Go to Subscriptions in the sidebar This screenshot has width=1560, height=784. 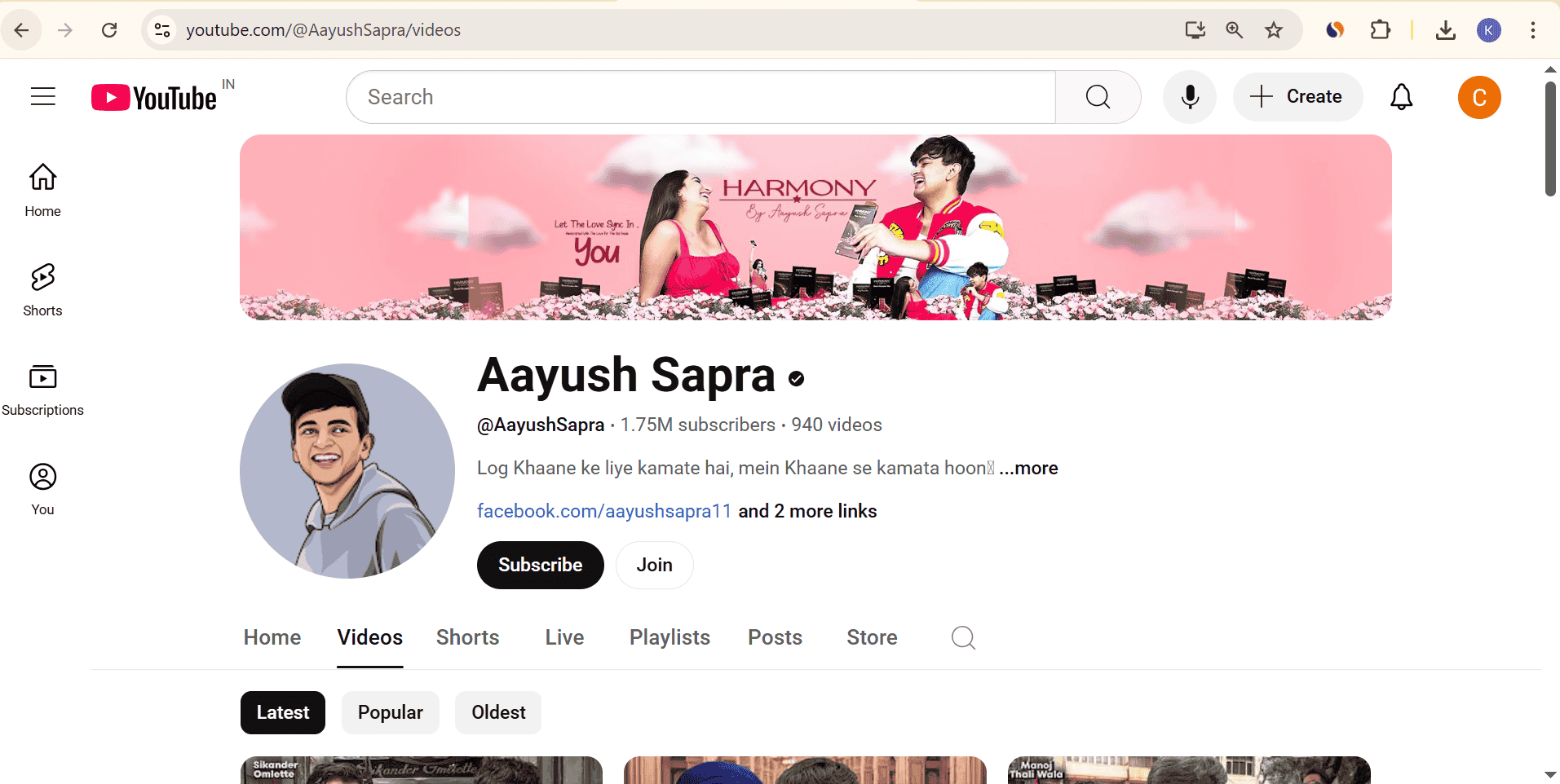(x=42, y=389)
